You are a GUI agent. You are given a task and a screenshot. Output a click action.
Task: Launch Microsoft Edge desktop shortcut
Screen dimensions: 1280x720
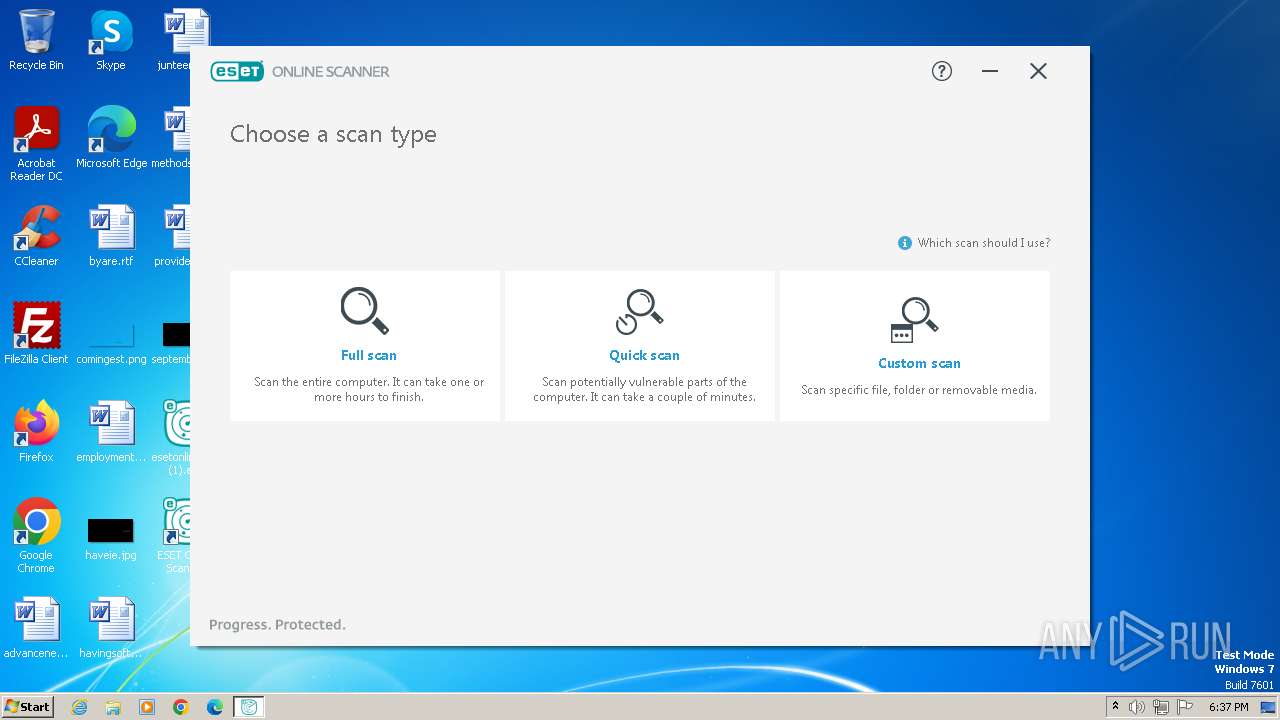(x=111, y=138)
